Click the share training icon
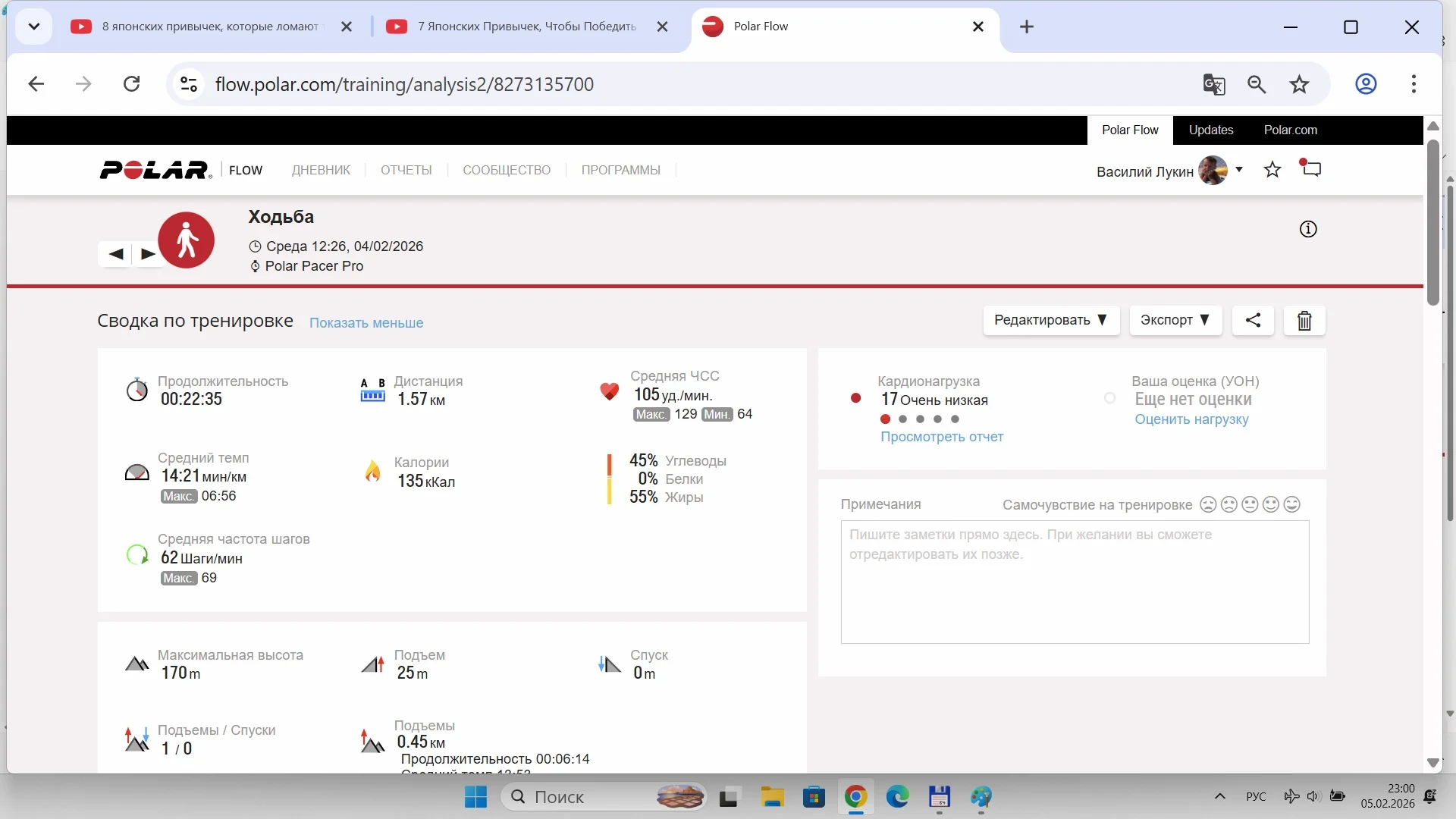Screen dimensions: 1456x819 [x=1253, y=320]
